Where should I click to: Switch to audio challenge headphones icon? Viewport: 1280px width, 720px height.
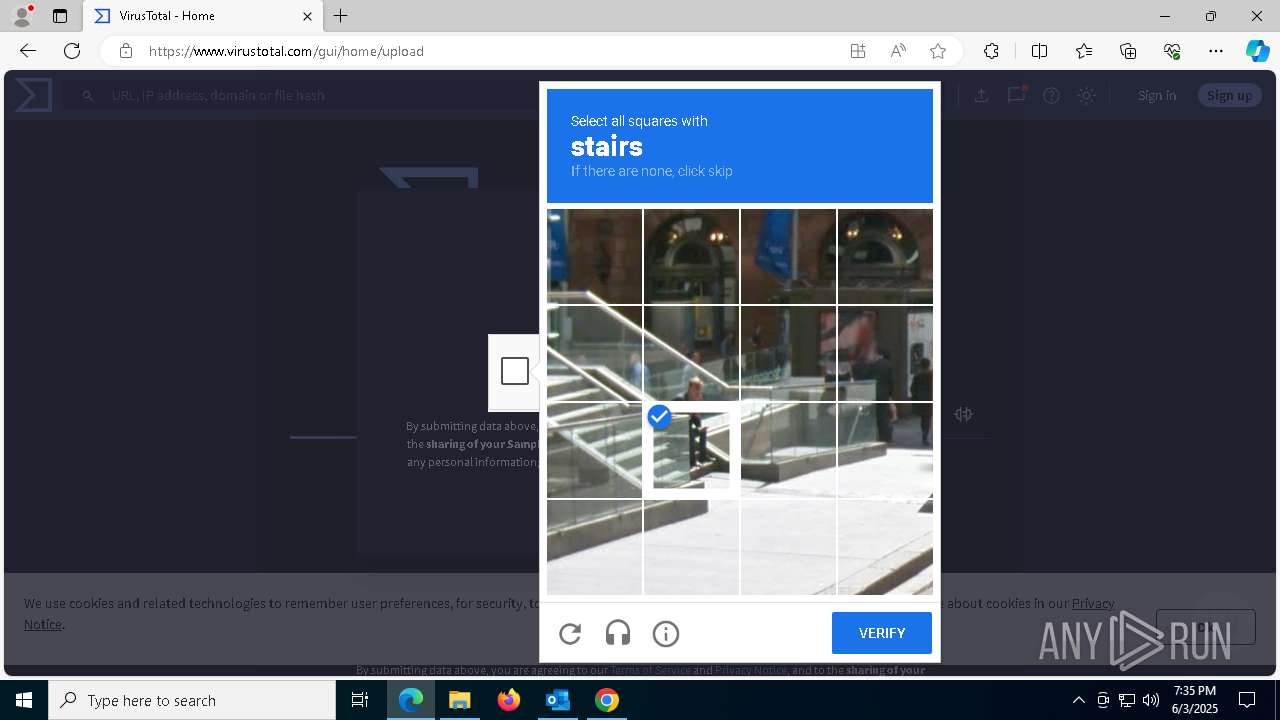point(618,633)
